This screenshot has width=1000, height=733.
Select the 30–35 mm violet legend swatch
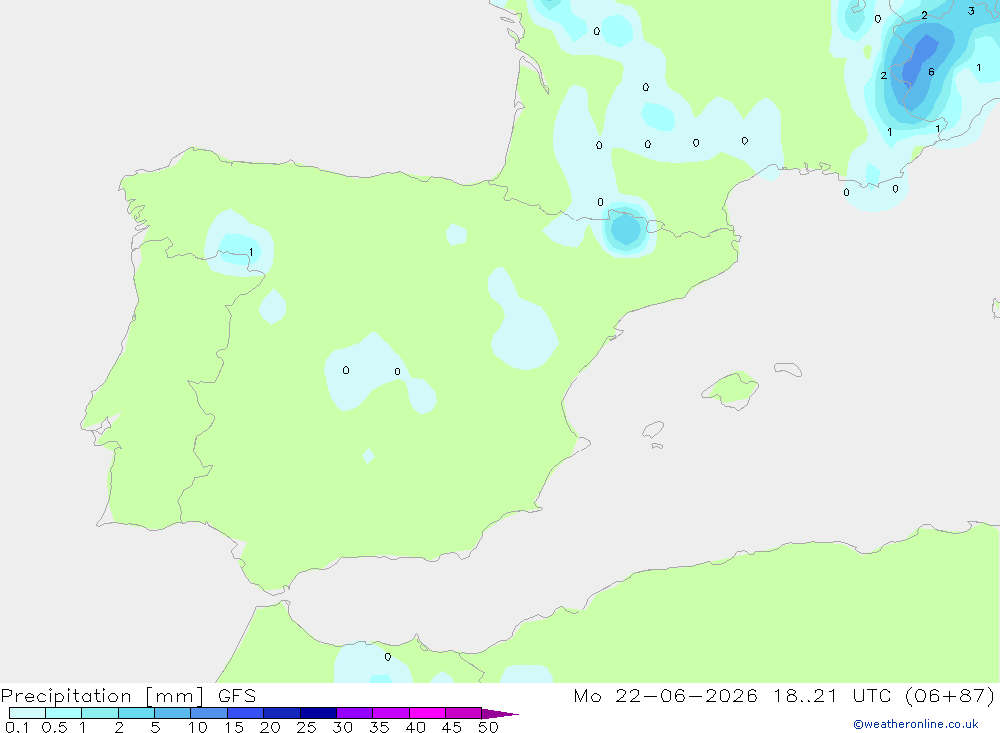point(355,713)
